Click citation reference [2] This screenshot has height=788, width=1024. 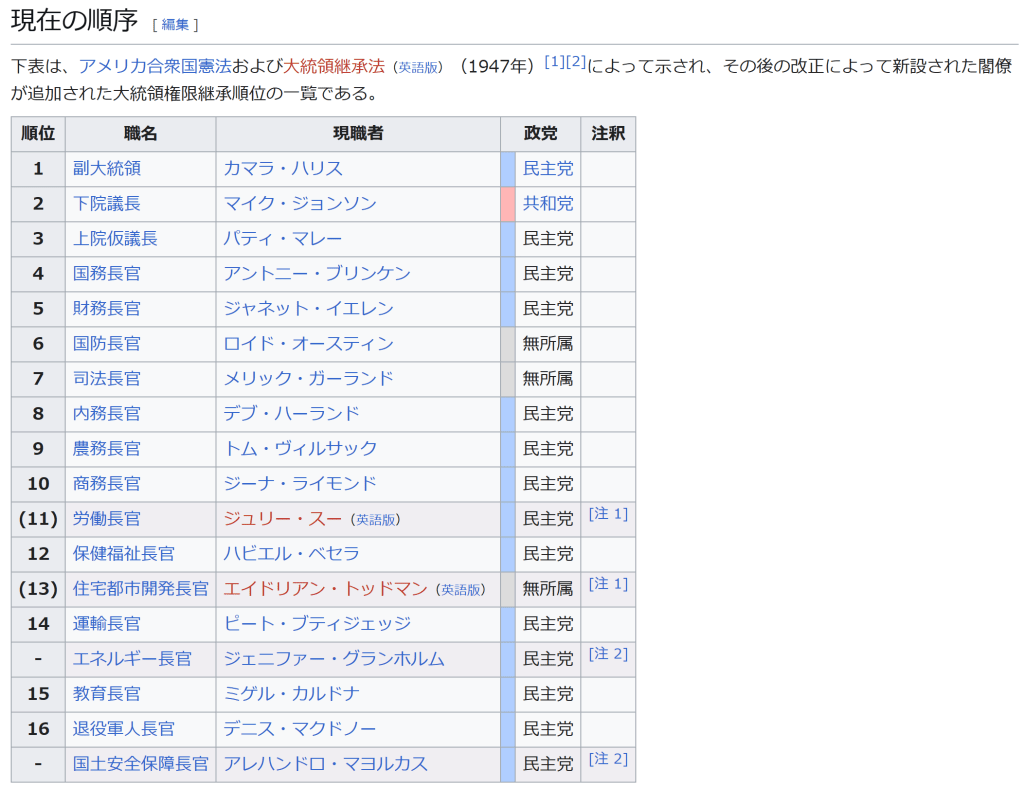(575, 62)
